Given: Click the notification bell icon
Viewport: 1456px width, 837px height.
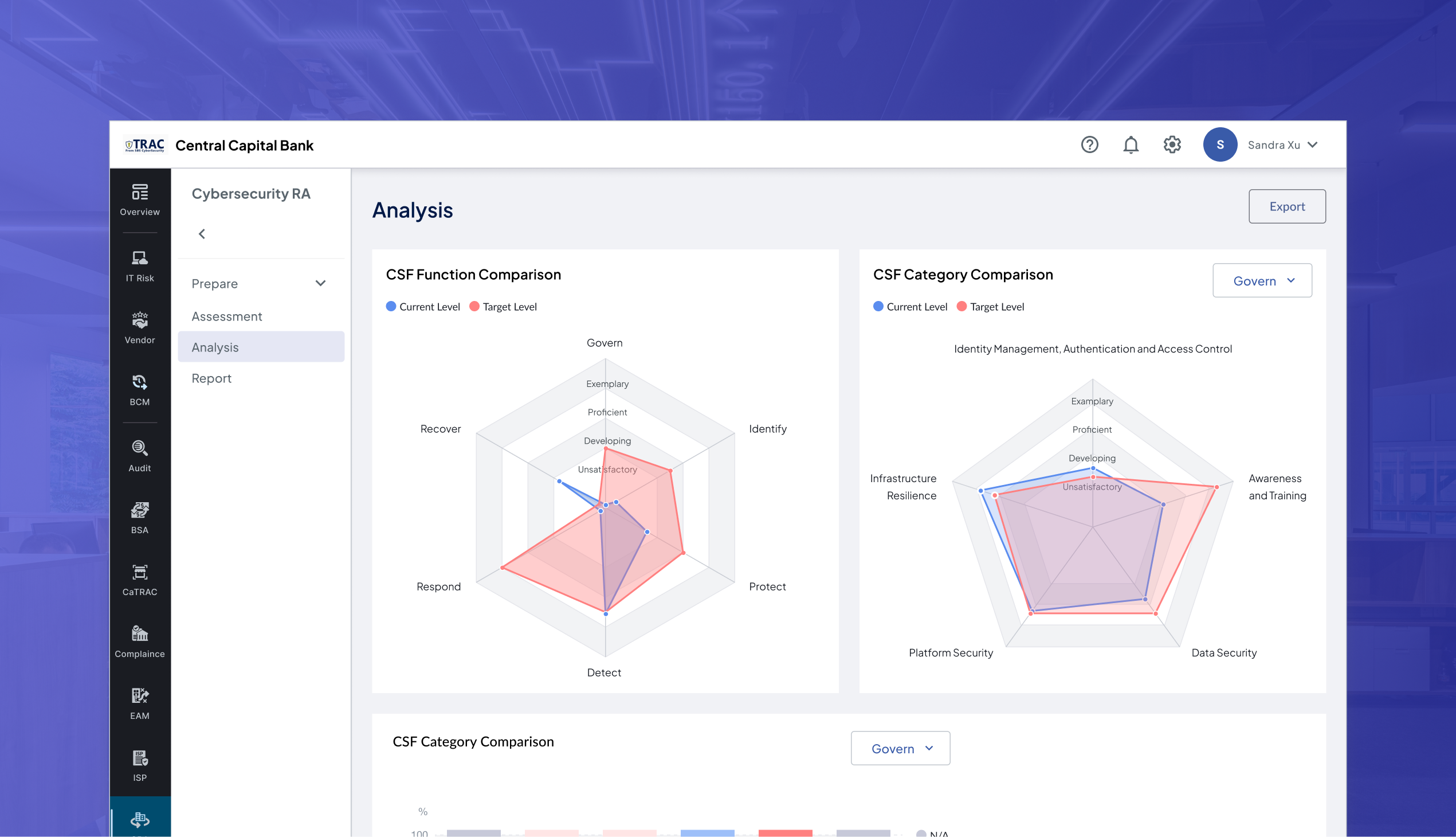Looking at the screenshot, I should (1130, 144).
